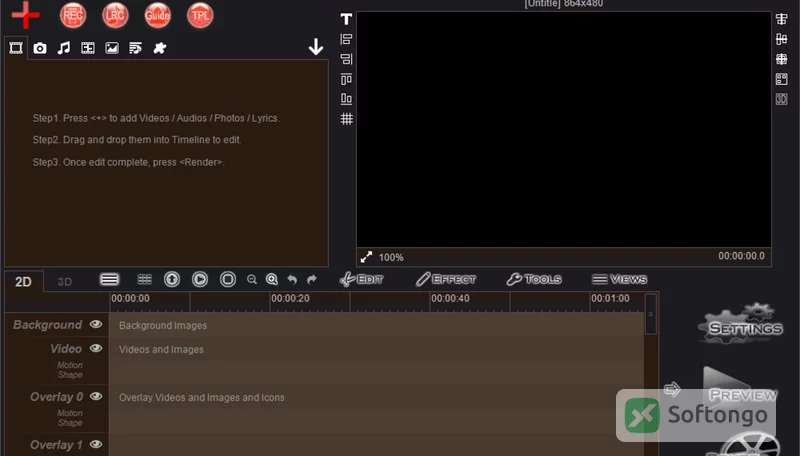
Task: Open the Effect menu
Action: 446,280
